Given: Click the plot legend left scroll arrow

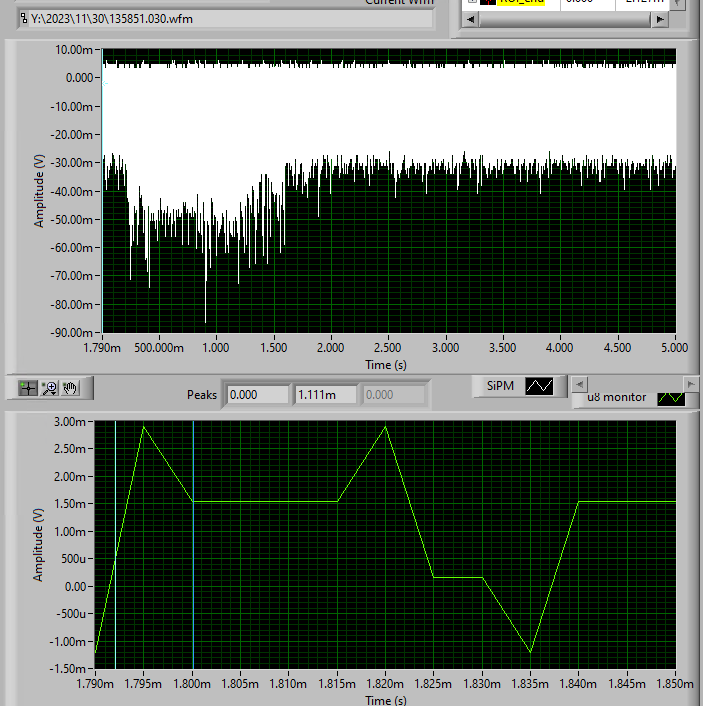Looking at the screenshot, I should click(x=580, y=385).
